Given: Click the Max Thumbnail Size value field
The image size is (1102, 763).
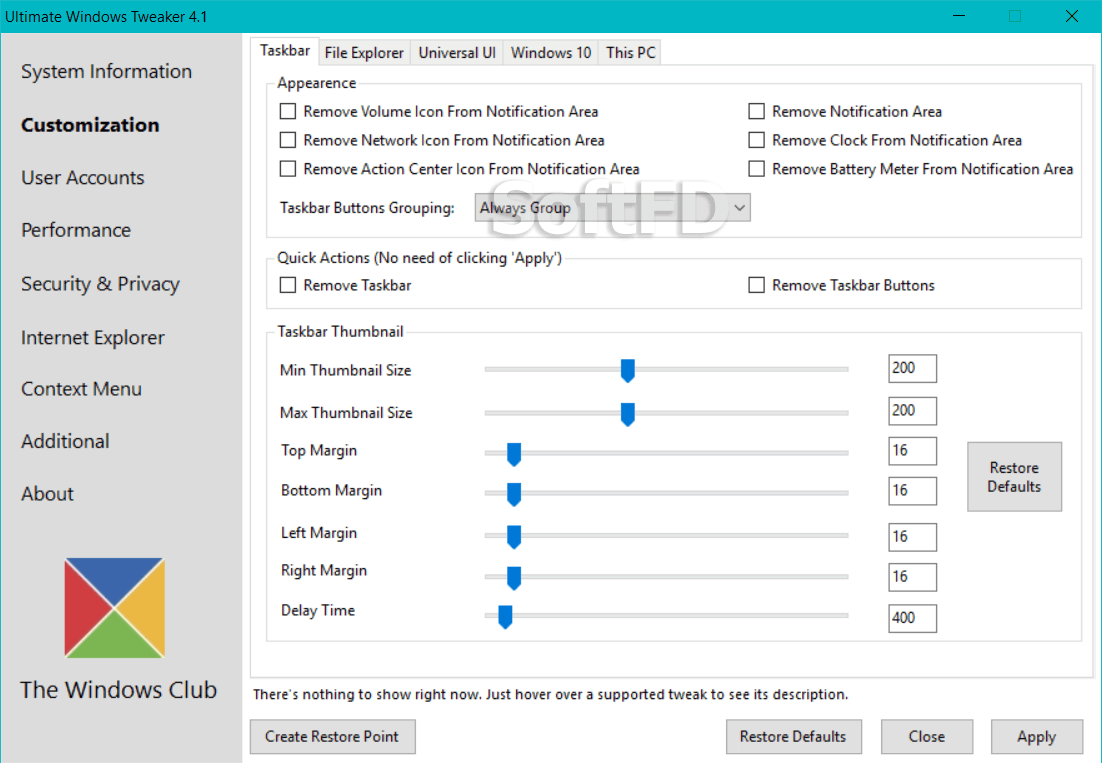Looking at the screenshot, I should pyautogui.click(x=912, y=410).
